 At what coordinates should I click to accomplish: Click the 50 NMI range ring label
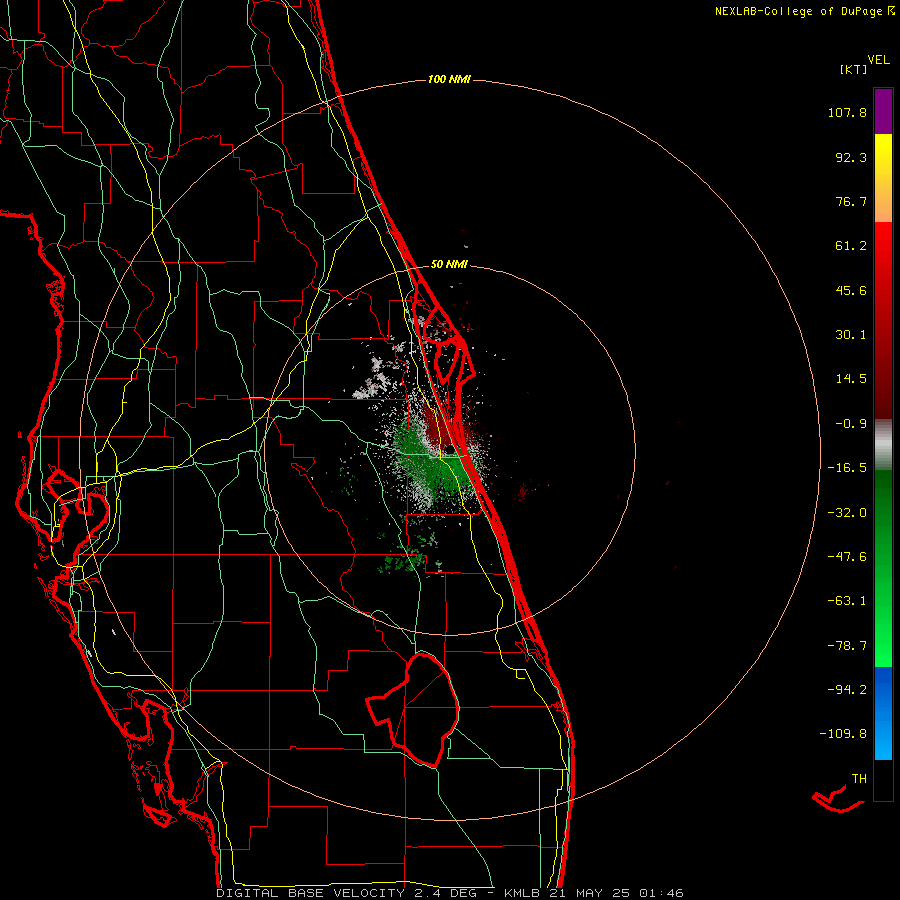coord(449,264)
